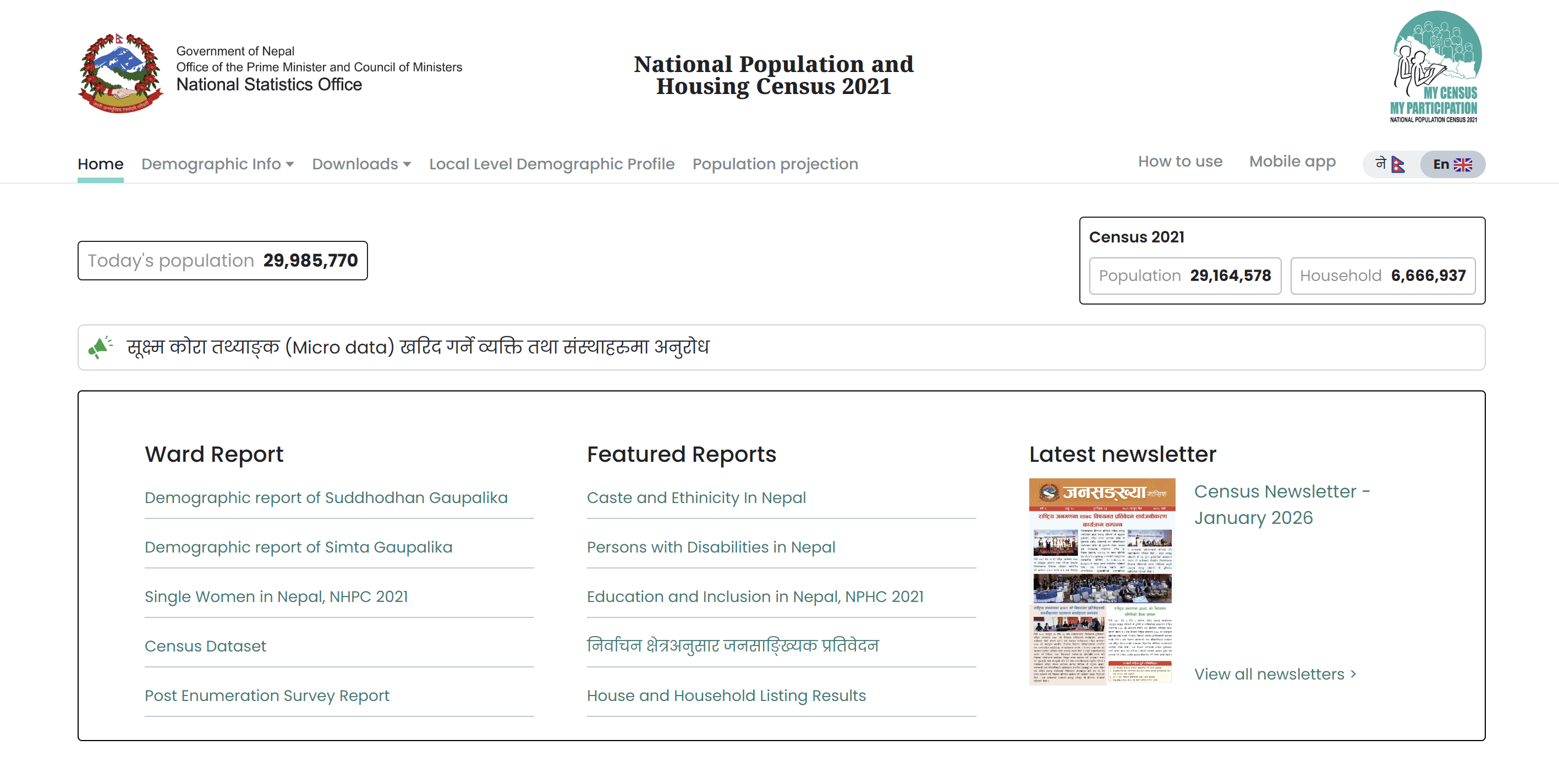Switch language to Nepali with flag icon

[x=1390, y=164]
